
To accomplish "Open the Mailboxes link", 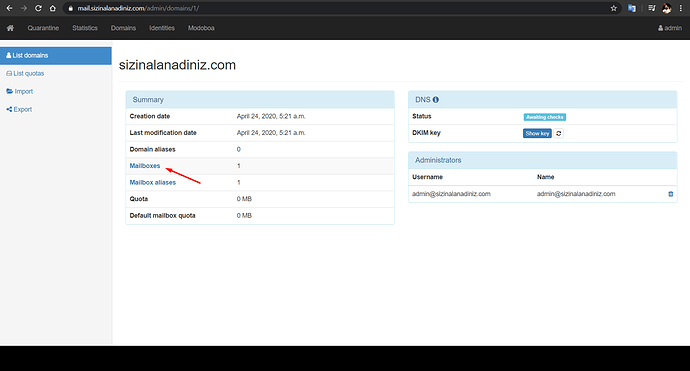I will point(145,166).
